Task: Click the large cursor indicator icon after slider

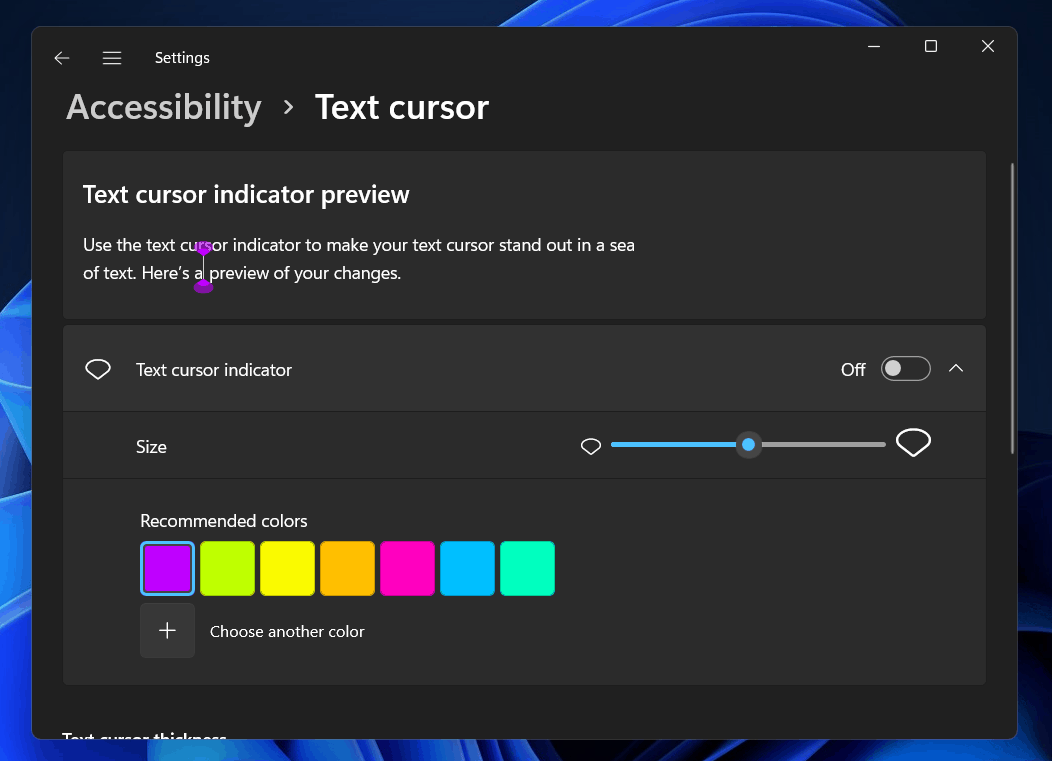Action: [x=913, y=442]
